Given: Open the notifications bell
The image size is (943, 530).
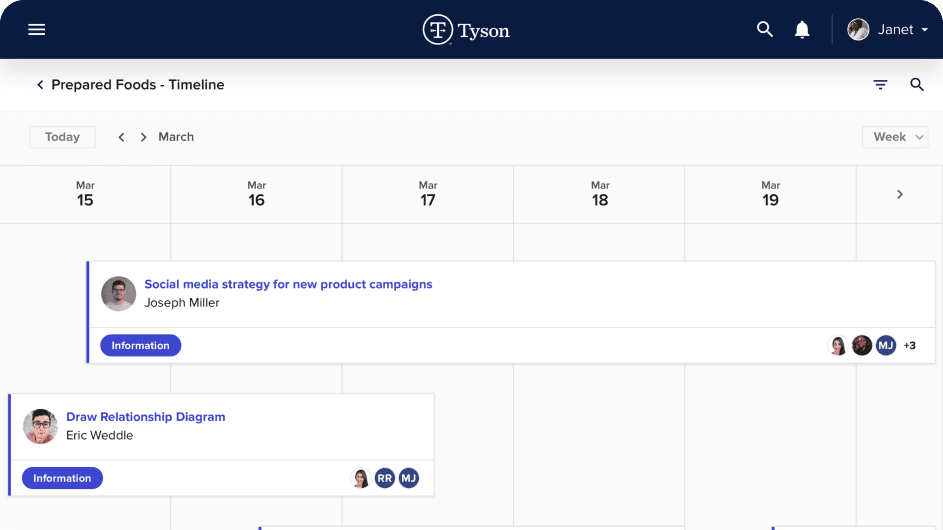Looking at the screenshot, I should [802, 29].
